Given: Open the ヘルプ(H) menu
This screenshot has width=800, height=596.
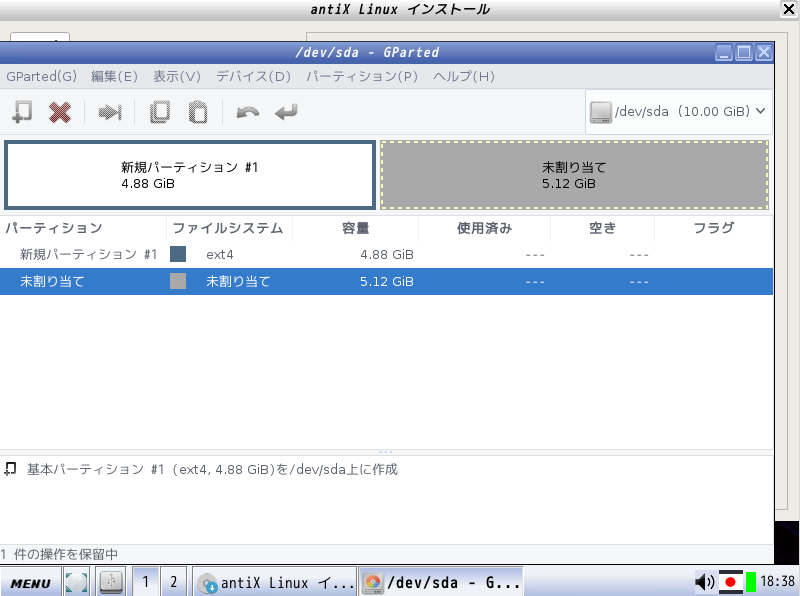Looking at the screenshot, I should click(x=464, y=77).
